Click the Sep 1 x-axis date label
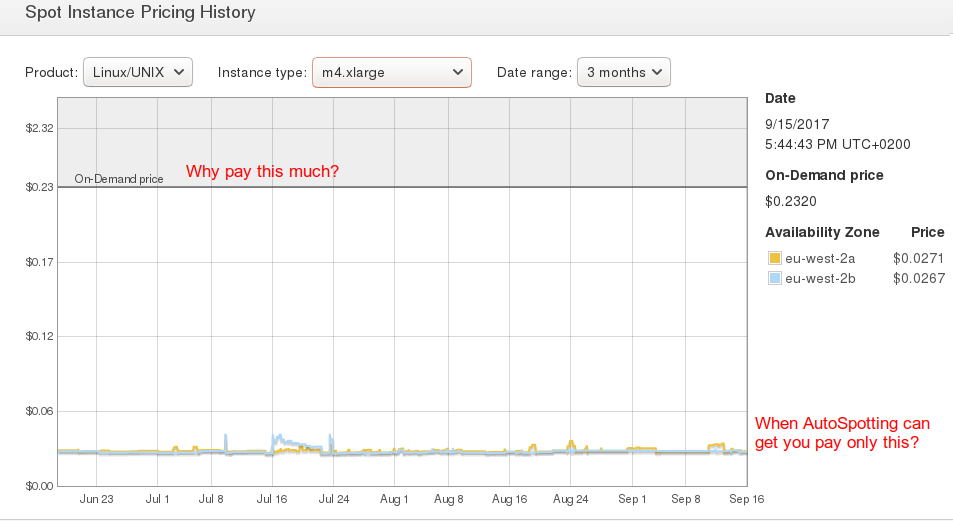Viewport: 953px width, 521px height. tap(632, 499)
